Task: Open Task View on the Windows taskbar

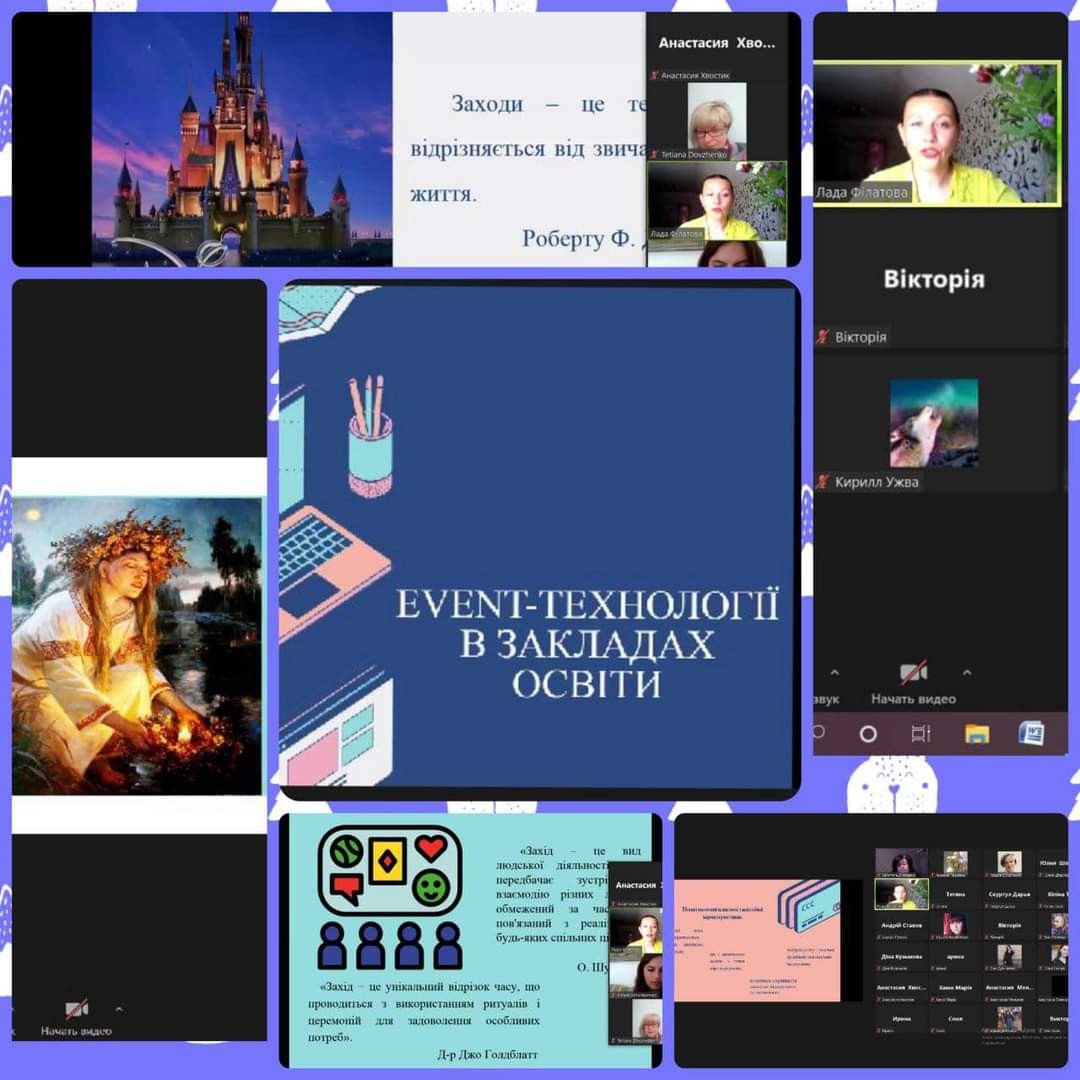Action: point(922,734)
